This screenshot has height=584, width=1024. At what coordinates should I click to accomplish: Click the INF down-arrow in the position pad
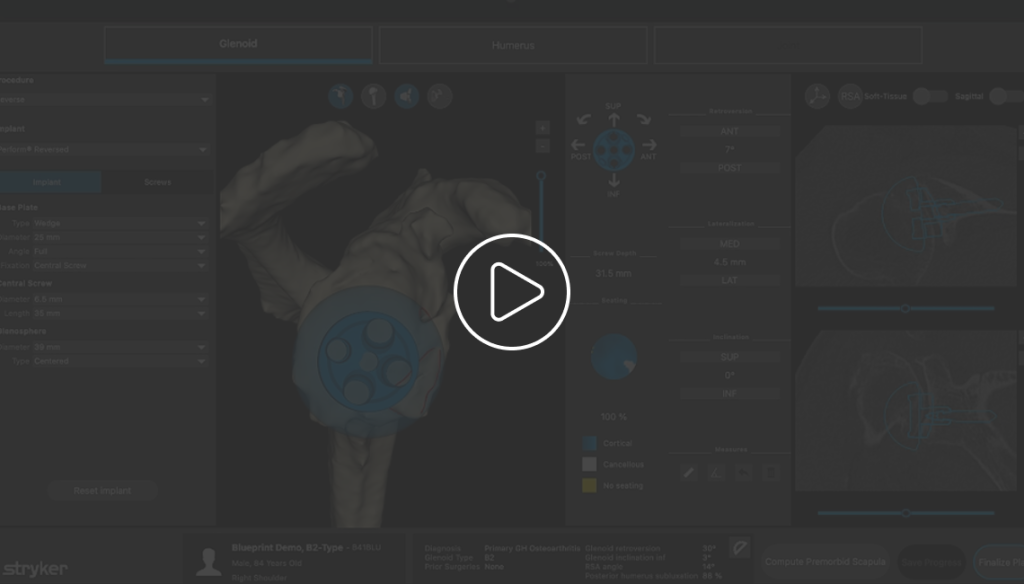point(613,181)
